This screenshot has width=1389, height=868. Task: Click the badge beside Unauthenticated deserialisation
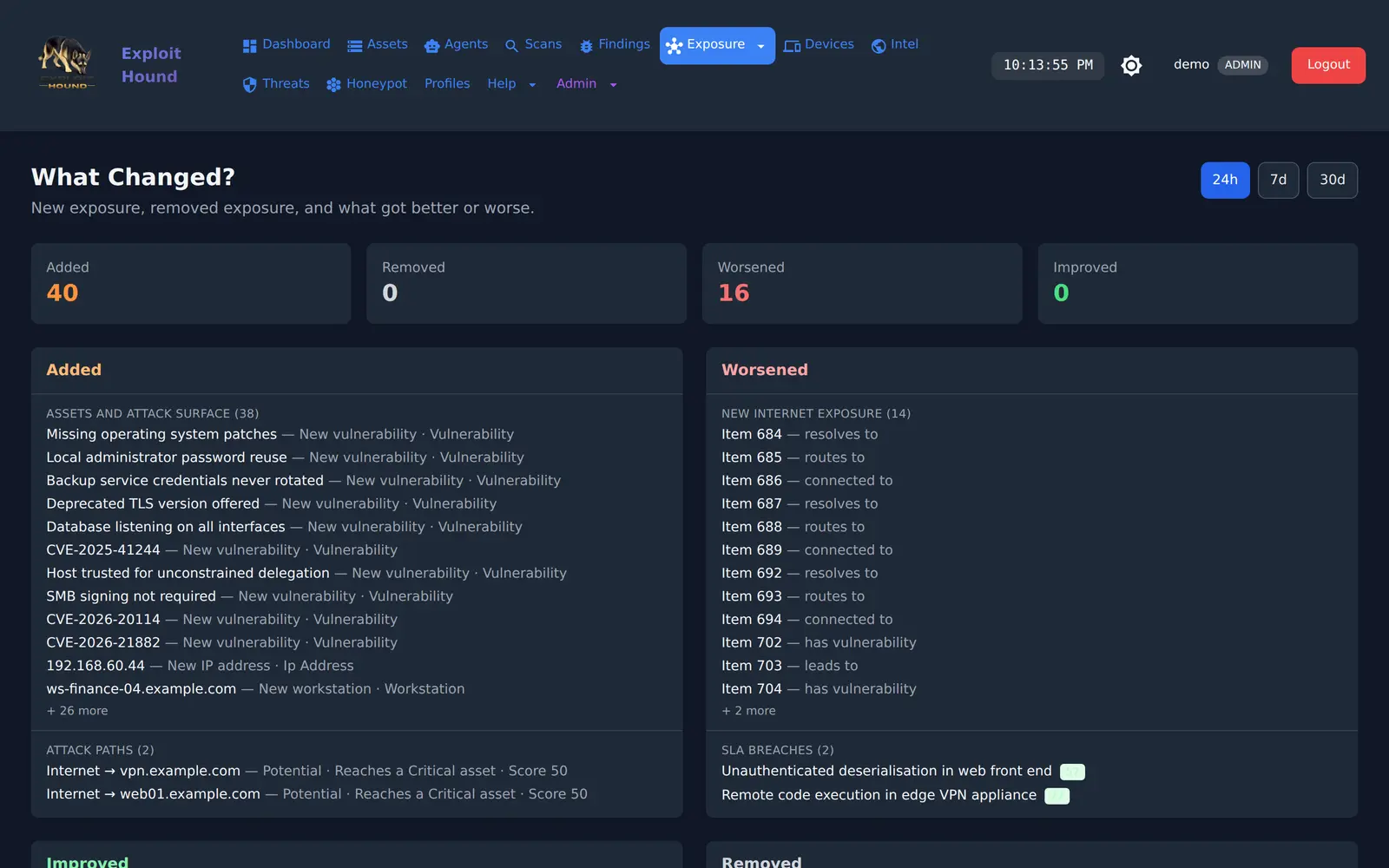pos(1073,772)
